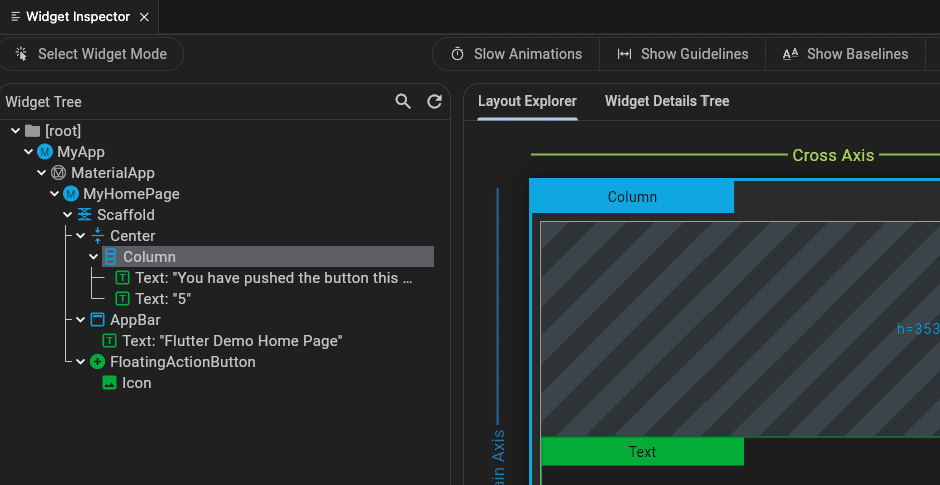The height and width of the screenshot is (485, 940).
Task: Click the FloatingActionButton plus icon
Action: click(97, 362)
